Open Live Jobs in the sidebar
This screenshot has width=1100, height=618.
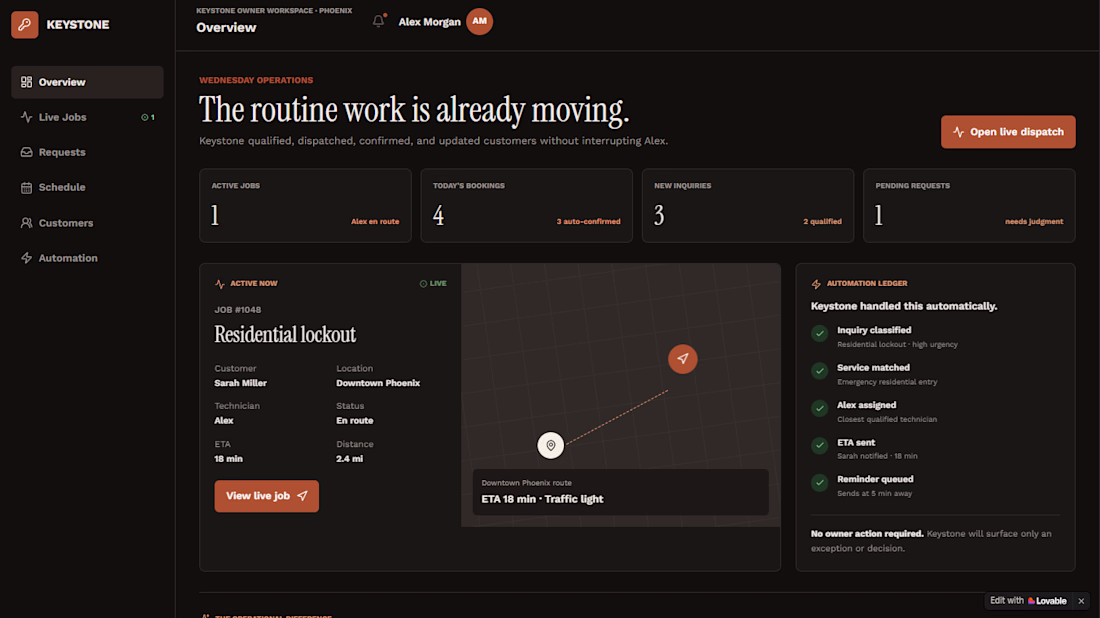[88, 117]
